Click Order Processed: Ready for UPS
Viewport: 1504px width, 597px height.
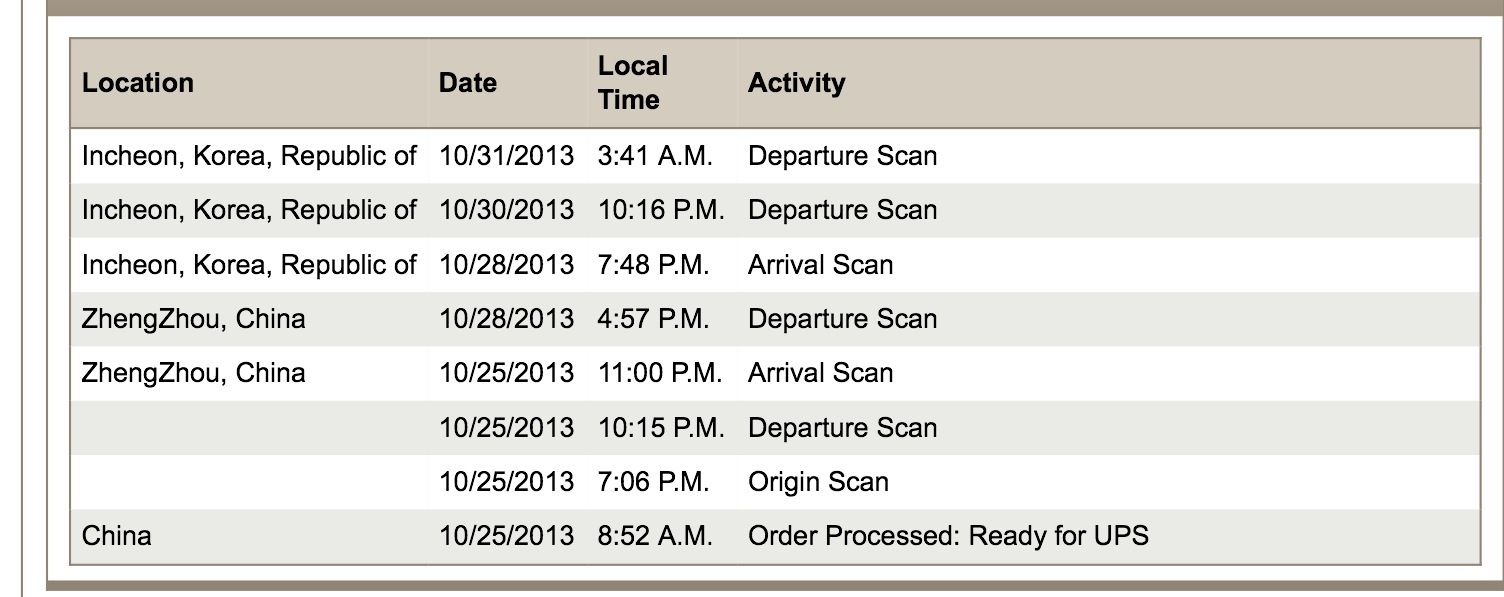948,536
